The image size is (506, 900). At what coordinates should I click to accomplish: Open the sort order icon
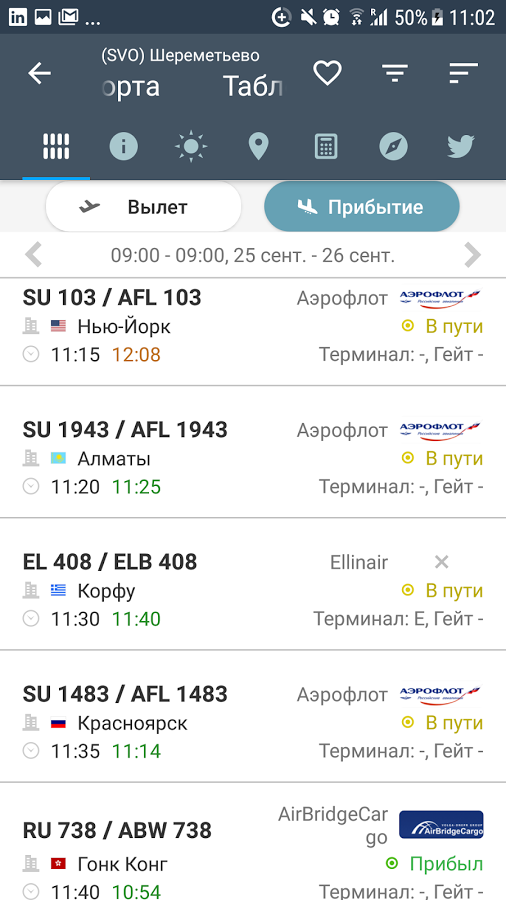click(464, 73)
